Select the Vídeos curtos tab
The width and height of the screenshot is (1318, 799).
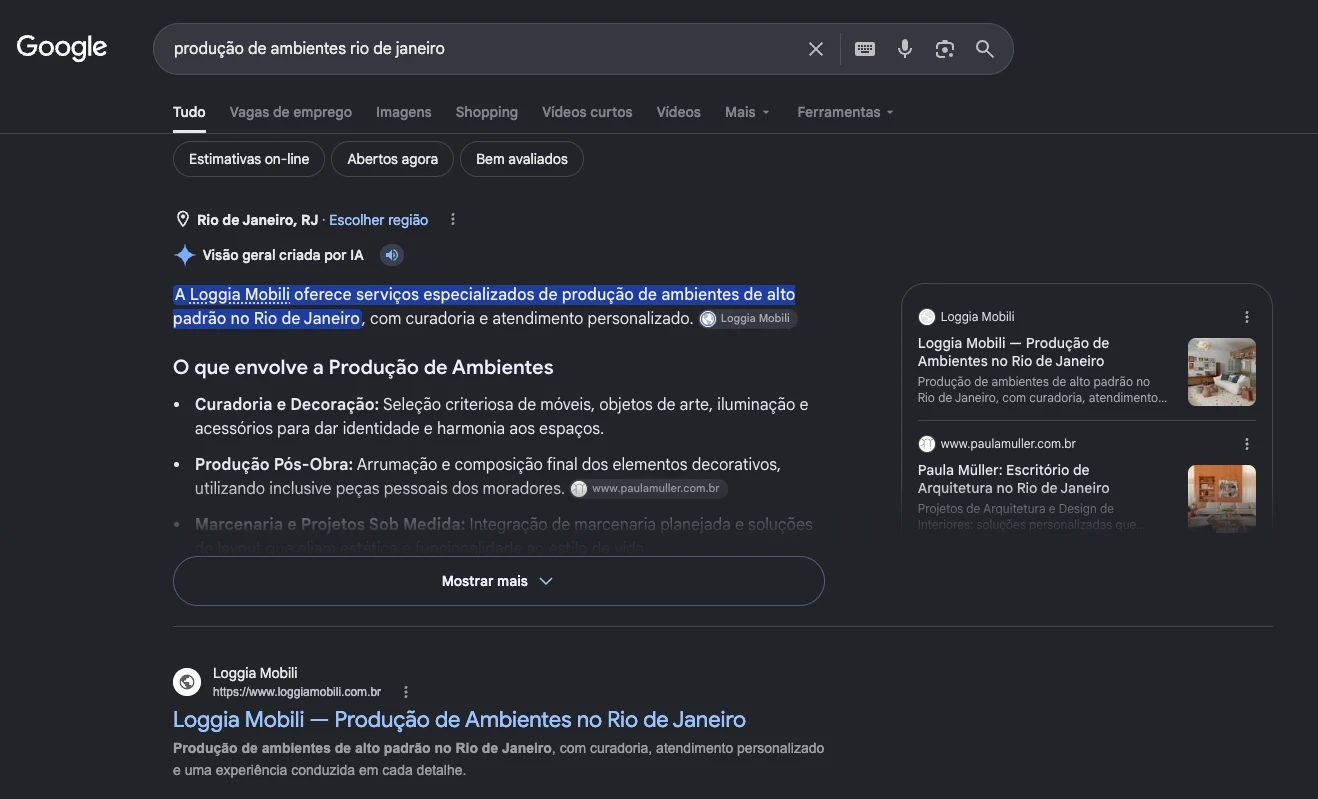[x=587, y=112]
